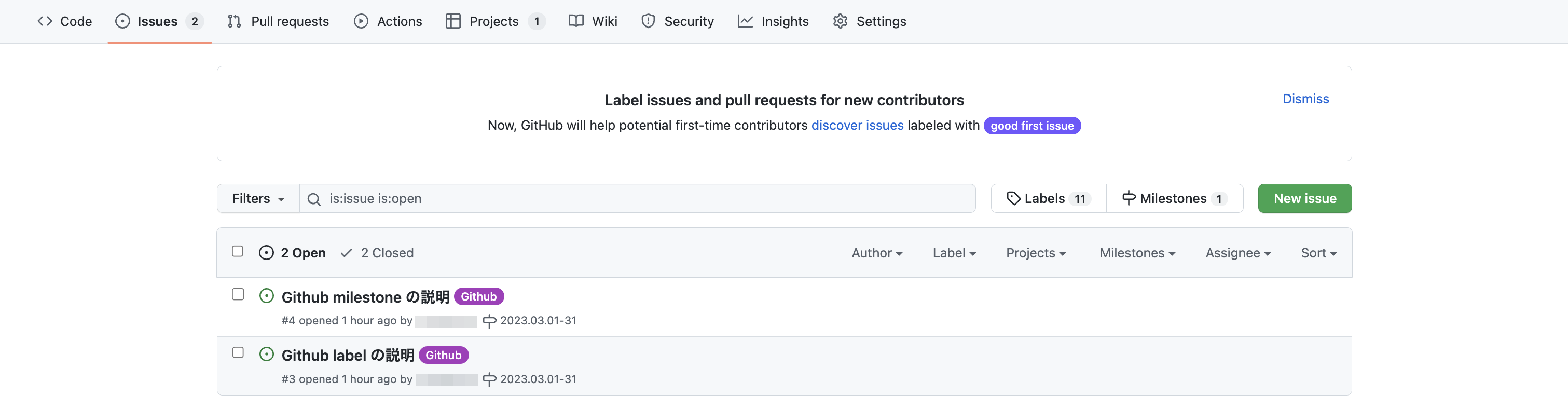
Task: Click the Wiki book icon
Action: 576,21
